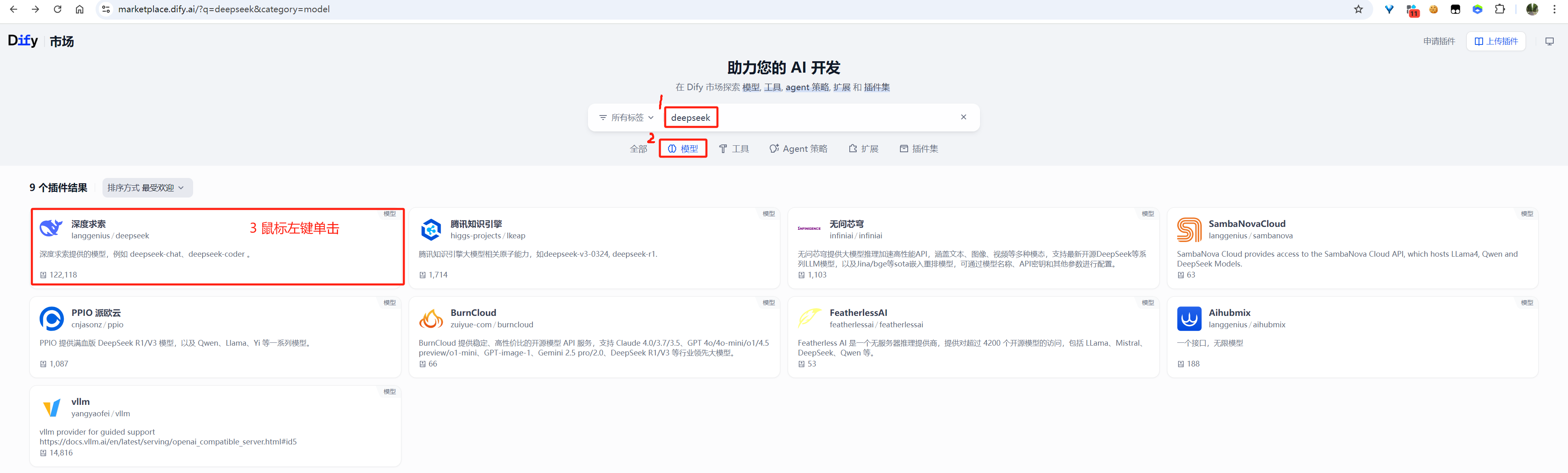Bookmark page with the star icon
The image size is (1568, 473).
point(1358,9)
